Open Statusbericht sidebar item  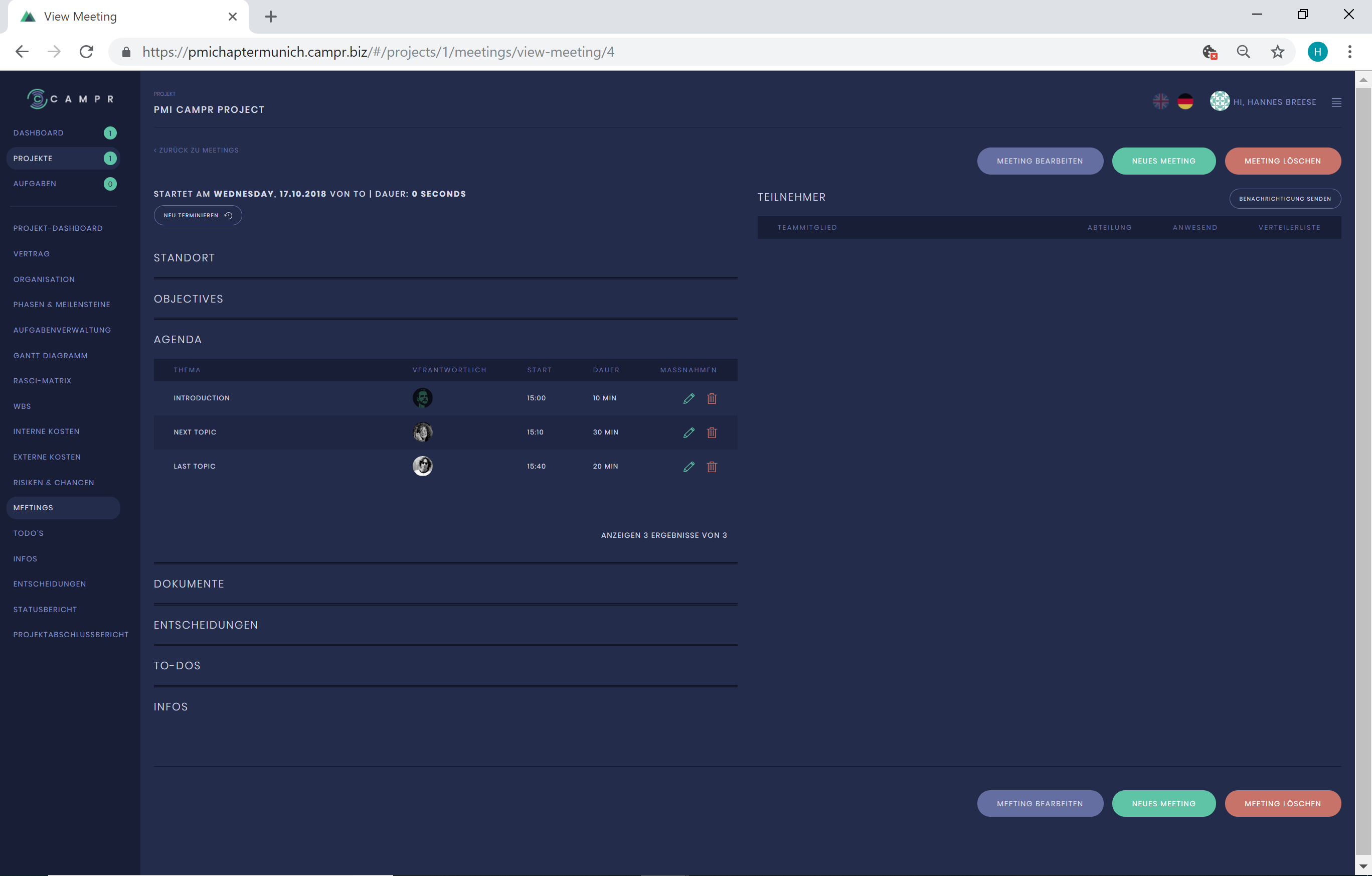click(45, 610)
